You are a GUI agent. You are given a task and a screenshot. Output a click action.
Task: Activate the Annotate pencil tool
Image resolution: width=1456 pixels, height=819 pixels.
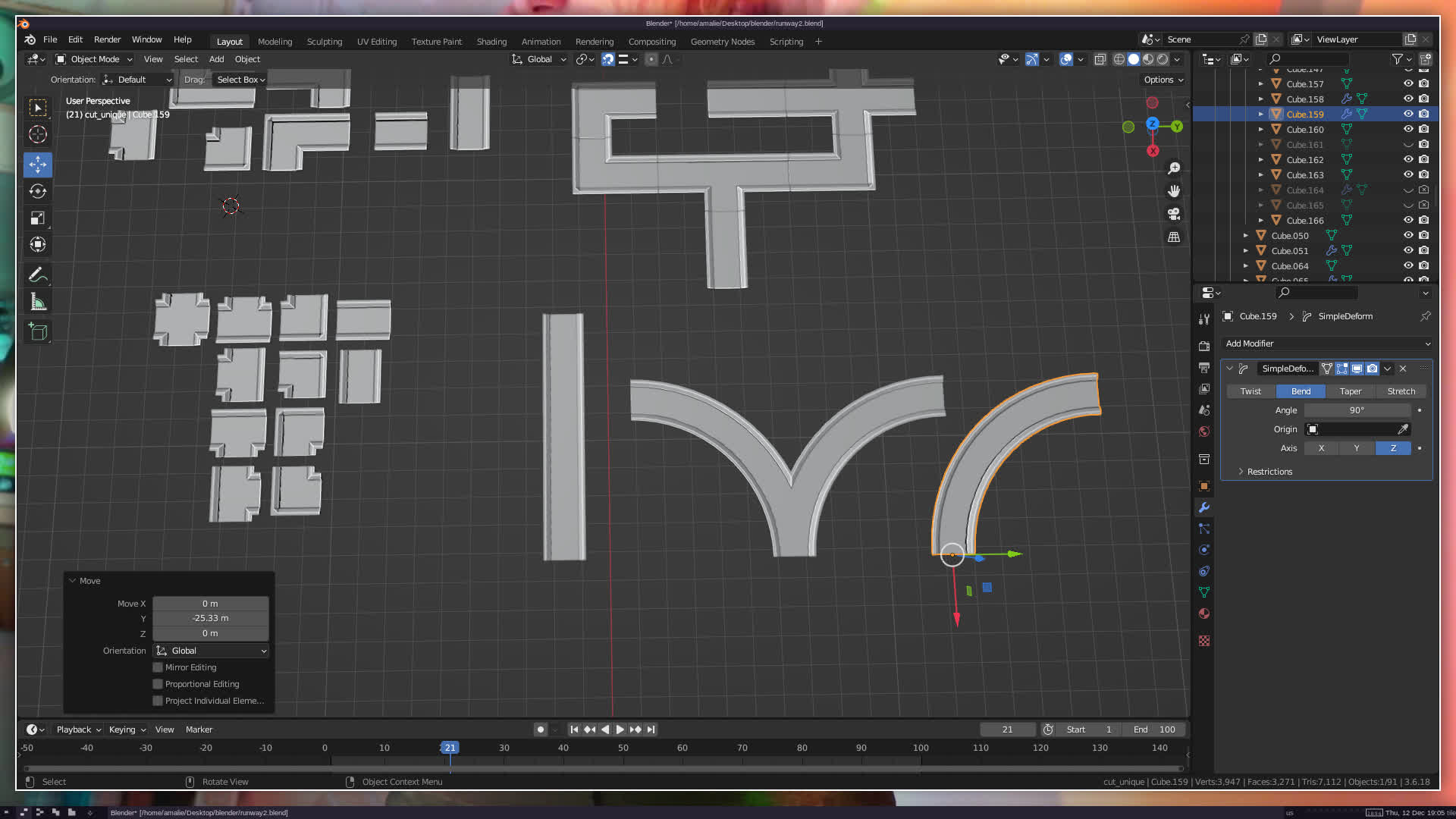pyautogui.click(x=38, y=275)
